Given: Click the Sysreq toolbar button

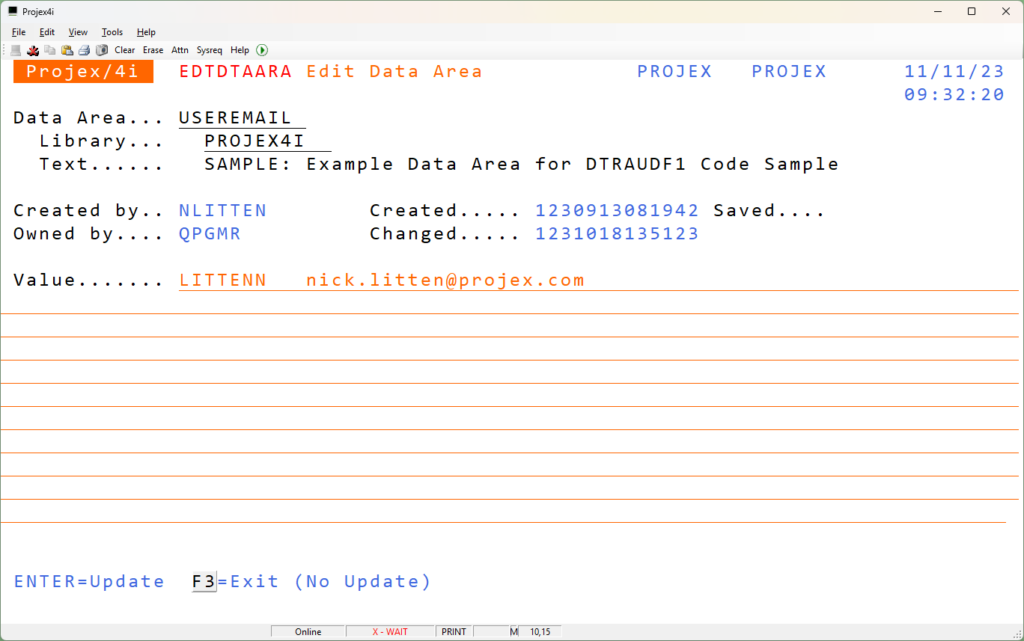Looking at the screenshot, I should 209,50.
